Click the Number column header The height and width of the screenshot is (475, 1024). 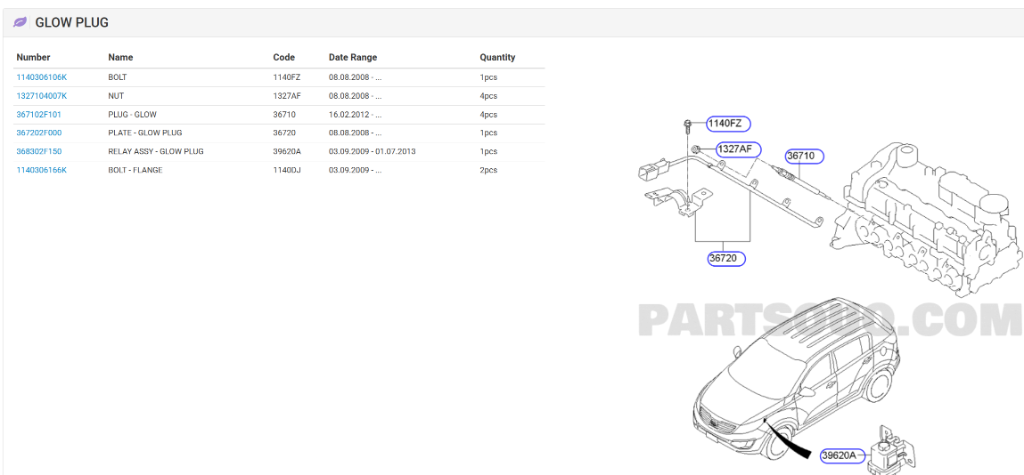coord(33,57)
